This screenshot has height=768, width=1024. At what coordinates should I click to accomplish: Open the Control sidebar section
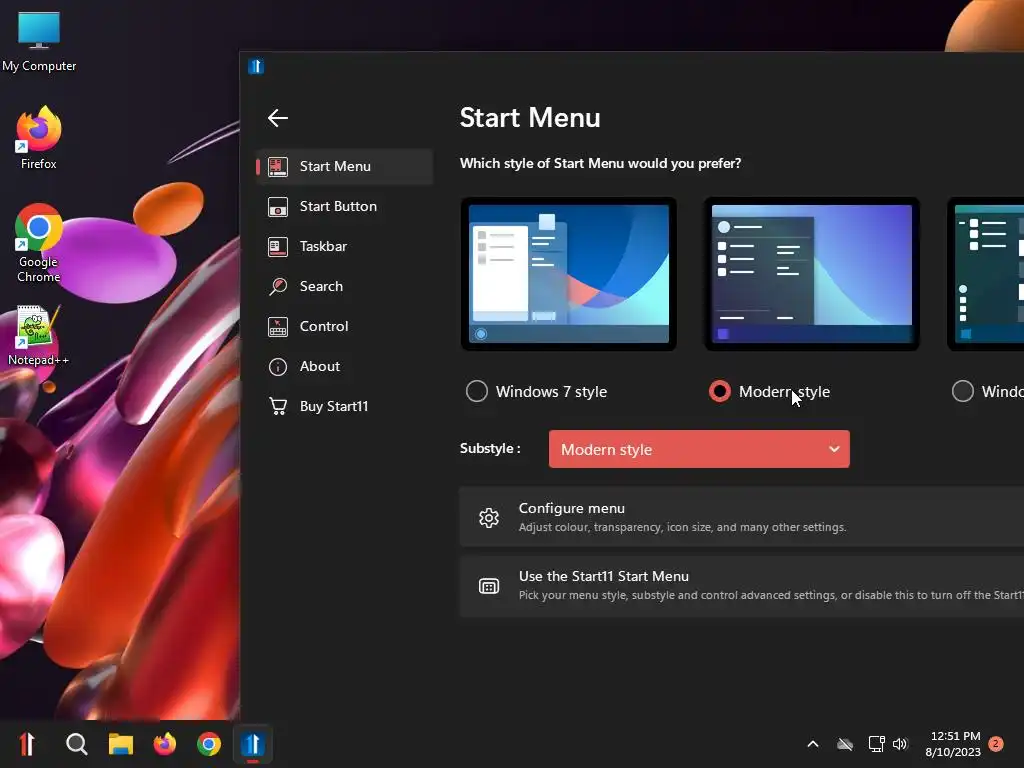[x=345, y=326]
